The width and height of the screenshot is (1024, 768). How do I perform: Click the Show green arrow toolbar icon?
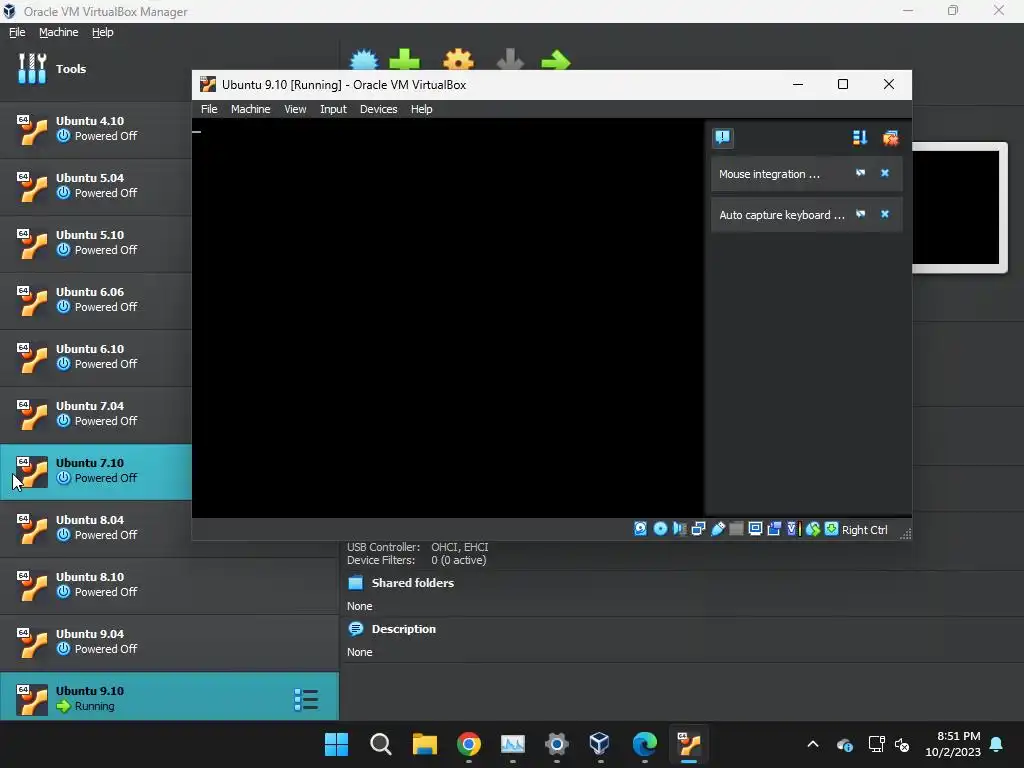556,60
